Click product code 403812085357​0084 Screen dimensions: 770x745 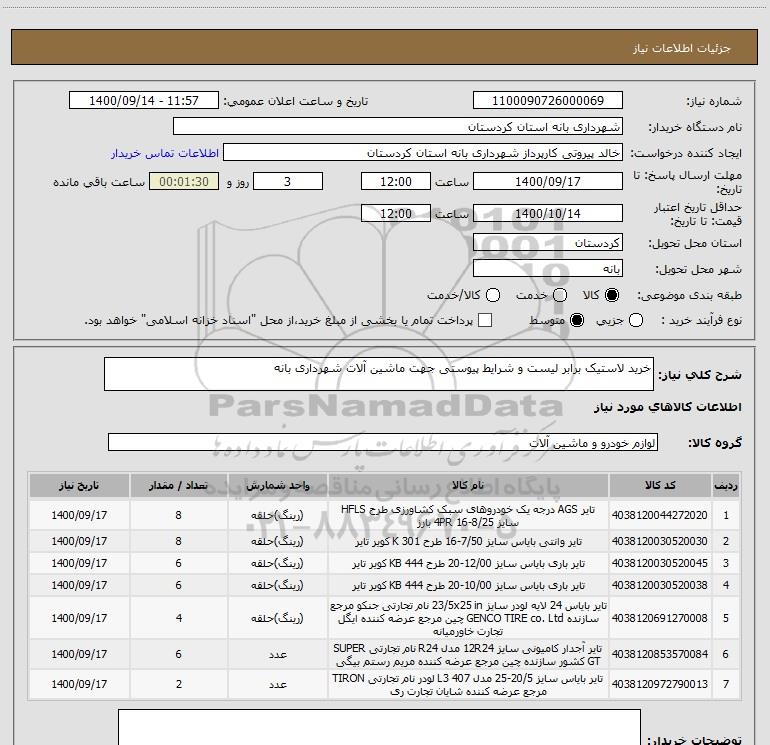click(660, 654)
